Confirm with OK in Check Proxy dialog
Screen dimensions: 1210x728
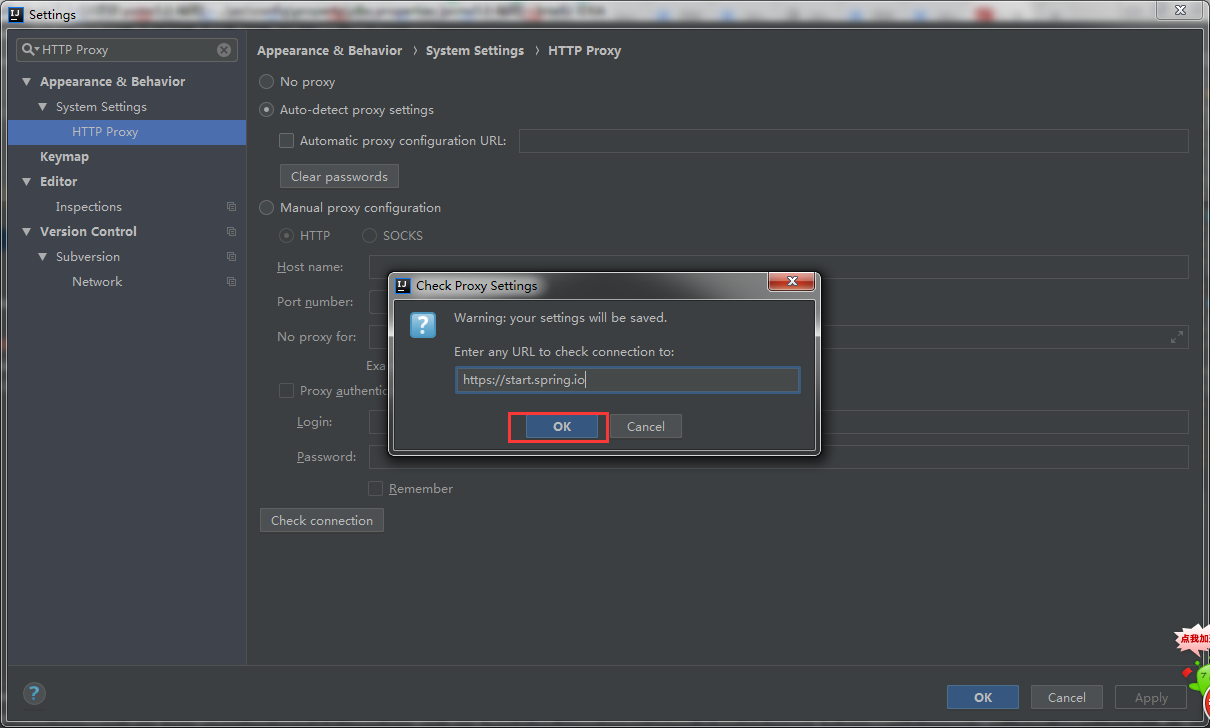(x=562, y=427)
